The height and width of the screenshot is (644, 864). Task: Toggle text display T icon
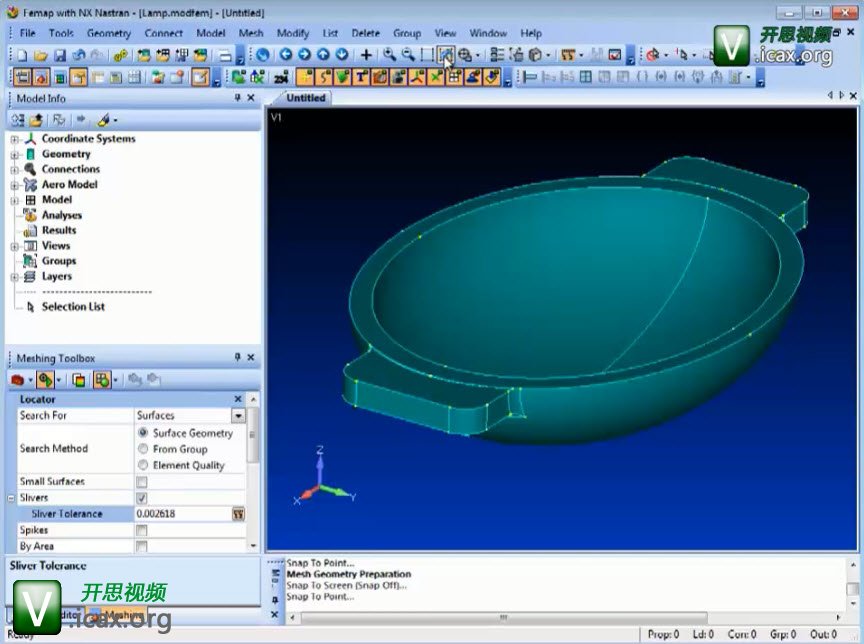click(361, 77)
